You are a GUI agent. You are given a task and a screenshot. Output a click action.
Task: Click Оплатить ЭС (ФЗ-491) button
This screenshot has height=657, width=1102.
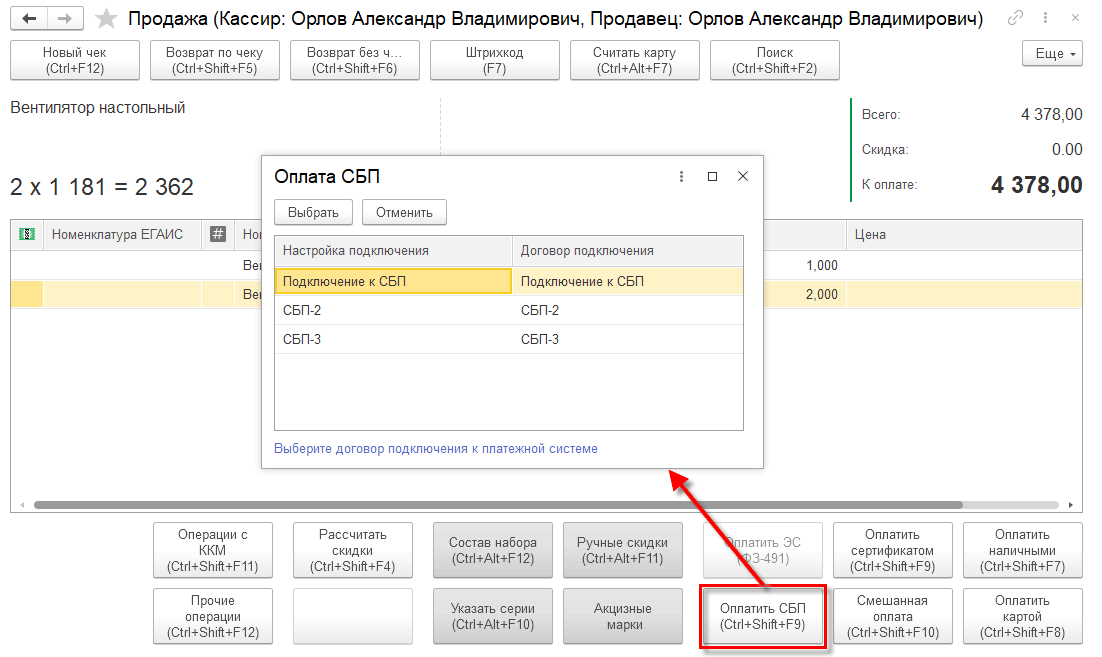[x=763, y=550]
